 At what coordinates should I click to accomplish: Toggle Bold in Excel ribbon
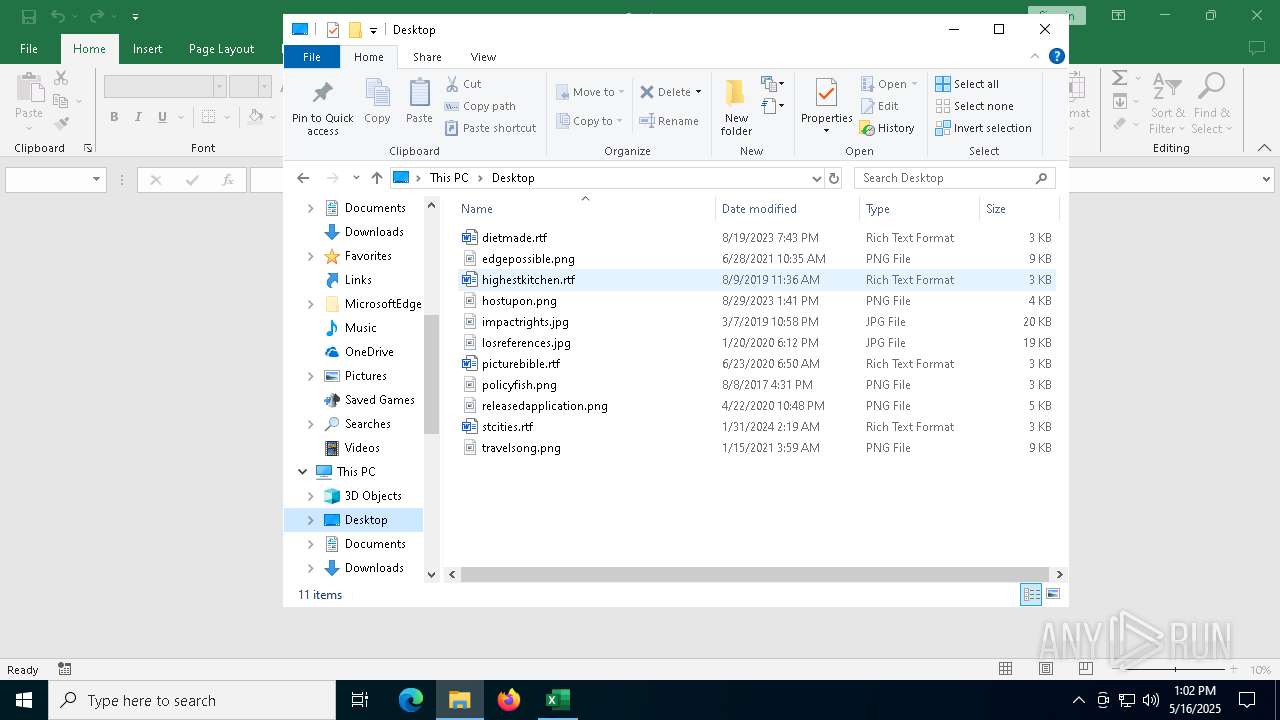pyautogui.click(x=114, y=117)
